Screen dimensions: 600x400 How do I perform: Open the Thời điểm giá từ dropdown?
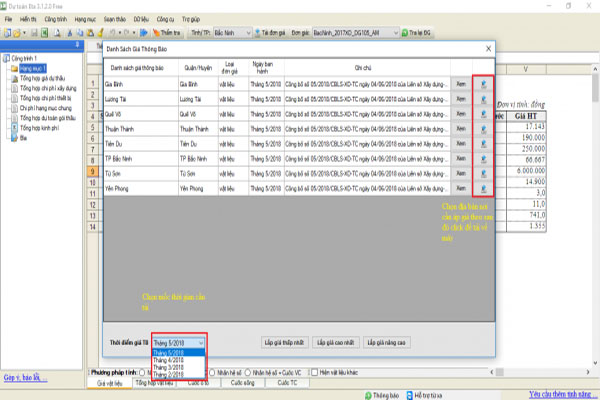click(x=180, y=342)
